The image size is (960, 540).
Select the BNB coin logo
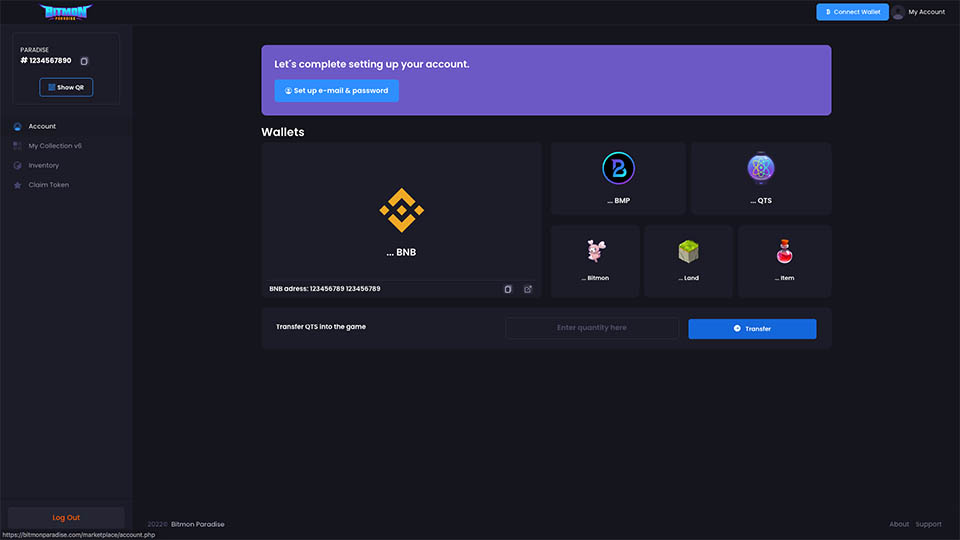coord(402,210)
